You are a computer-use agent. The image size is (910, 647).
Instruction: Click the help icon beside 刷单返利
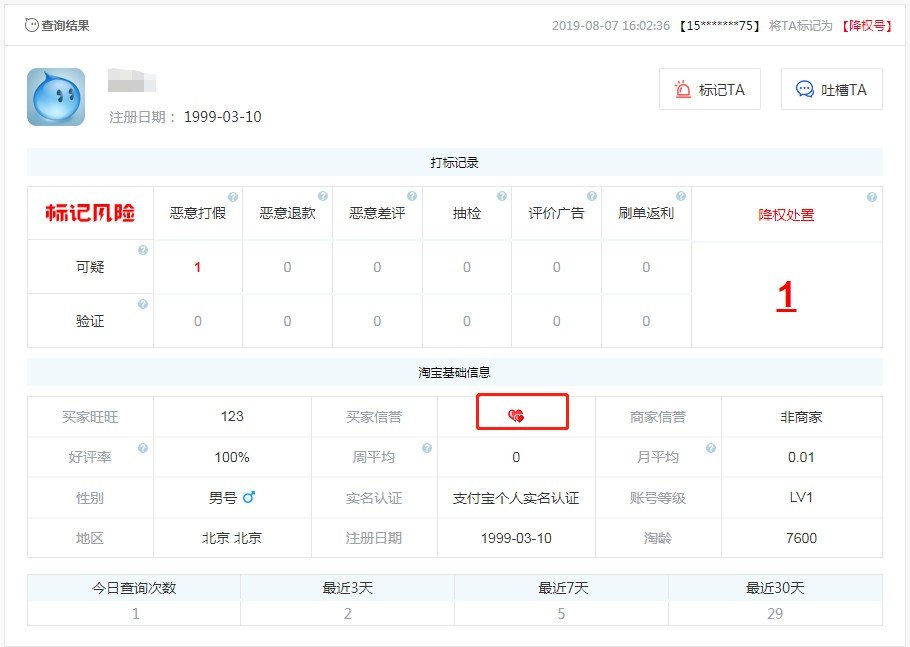[681, 197]
